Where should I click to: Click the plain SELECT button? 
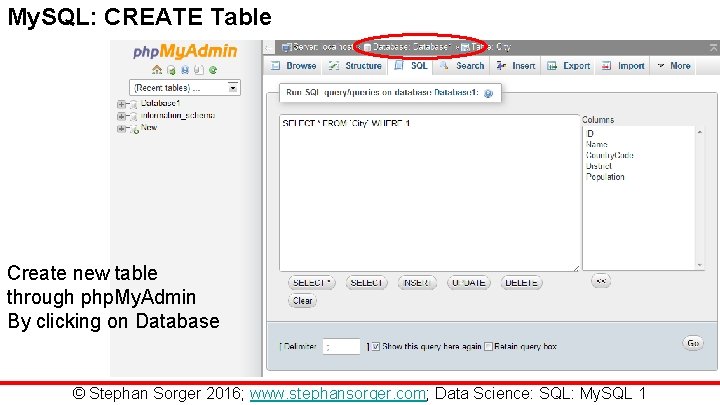pyautogui.click(x=366, y=283)
